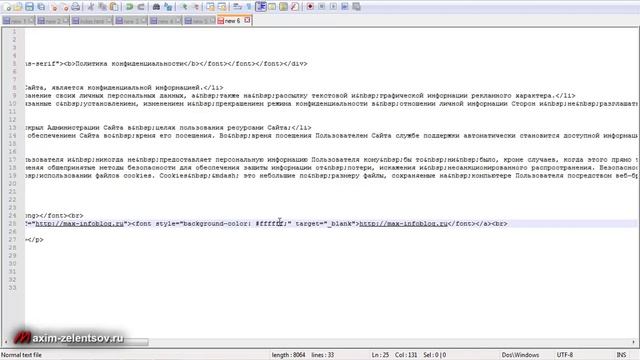Click the 'Политика конфиденциальности' heading text on line 5
This screenshot has height=360, width=640.
(129, 64)
